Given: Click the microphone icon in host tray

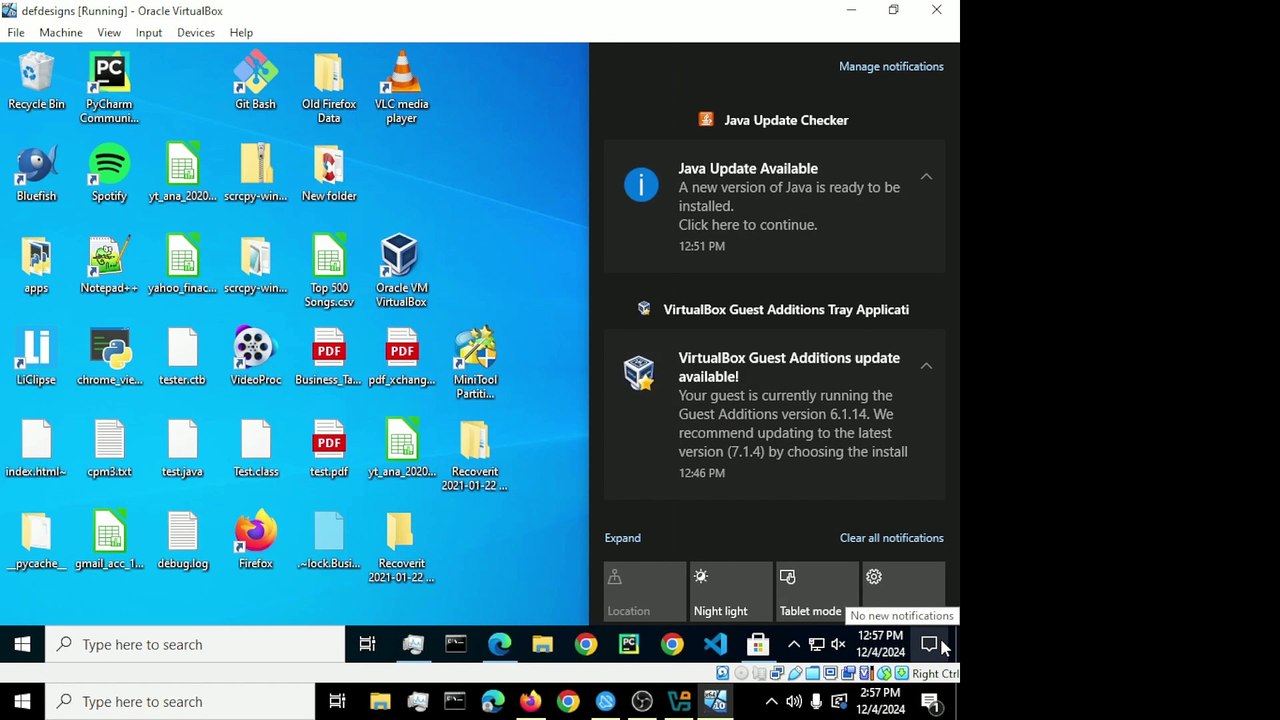Looking at the screenshot, I should tap(817, 702).
